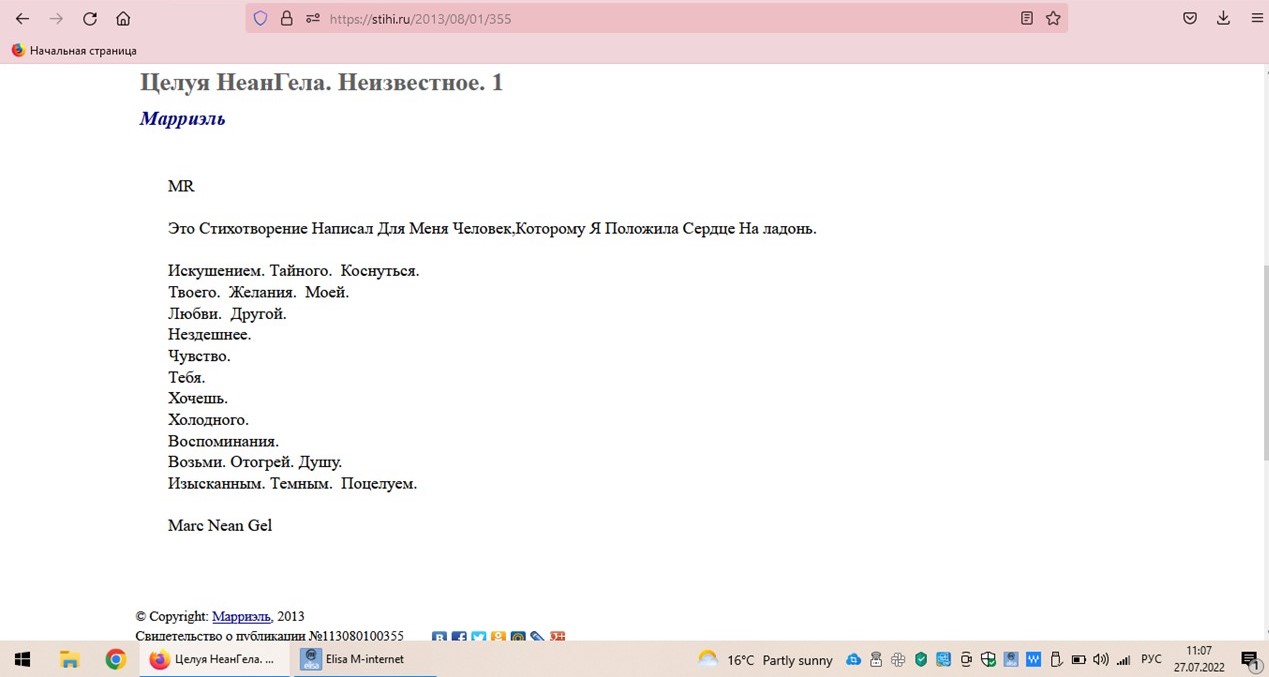Open network signal strength icon

tap(1123, 660)
